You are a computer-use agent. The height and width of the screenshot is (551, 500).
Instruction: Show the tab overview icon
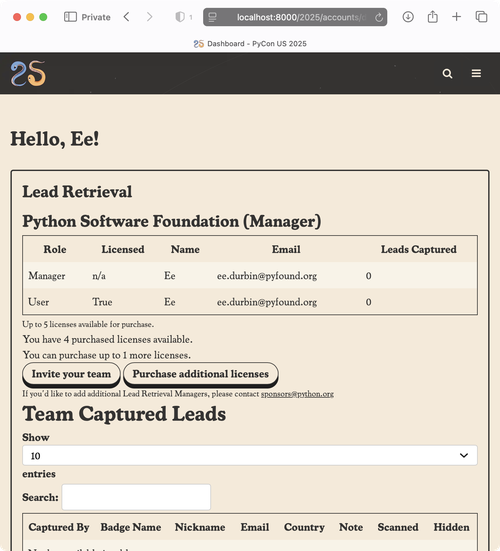(481, 17)
